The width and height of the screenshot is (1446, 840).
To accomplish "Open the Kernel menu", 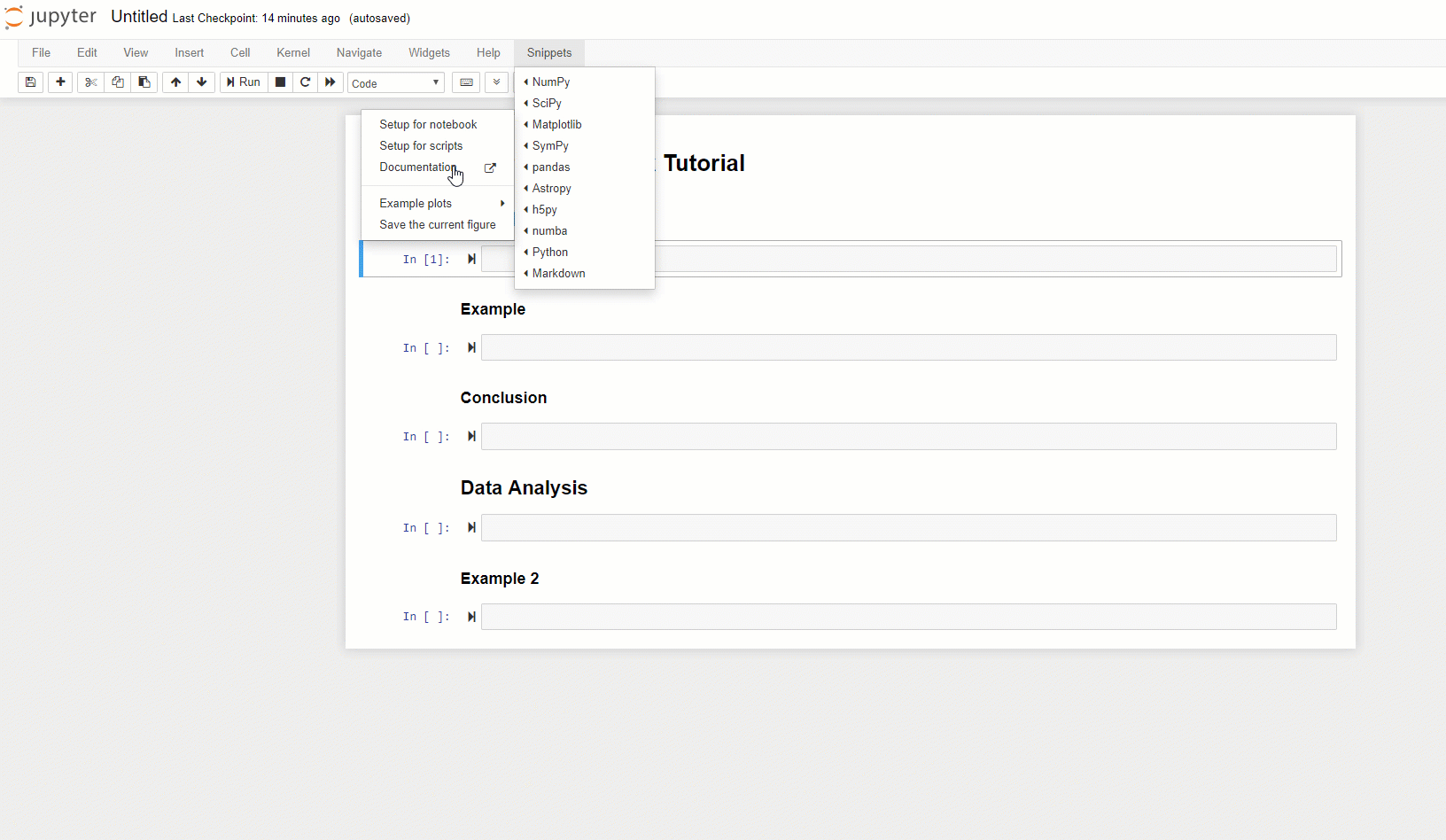I will [293, 52].
